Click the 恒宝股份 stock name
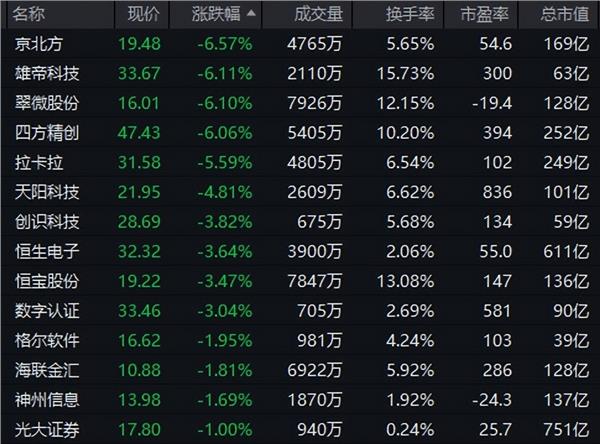 [47, 281]
